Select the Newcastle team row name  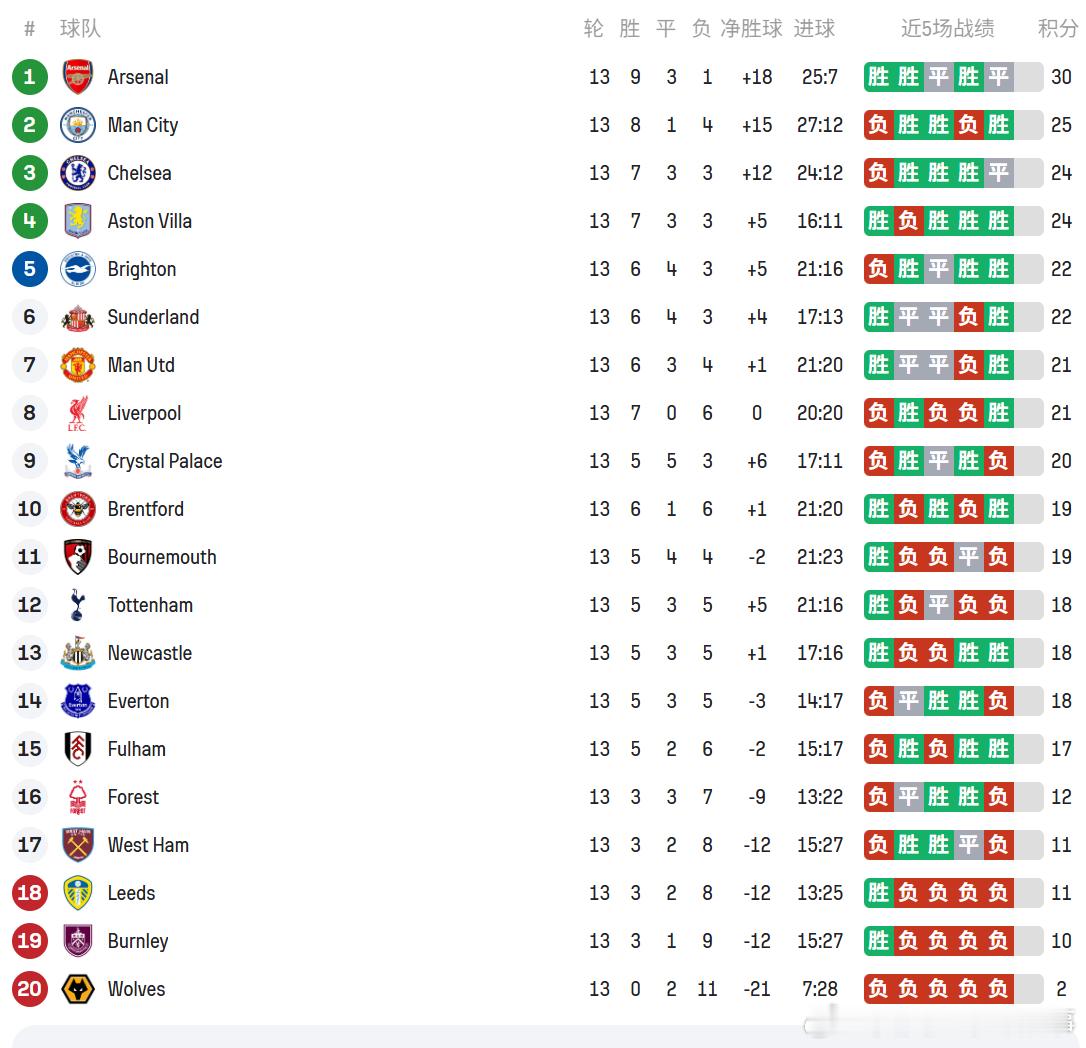tap(149, 653)
